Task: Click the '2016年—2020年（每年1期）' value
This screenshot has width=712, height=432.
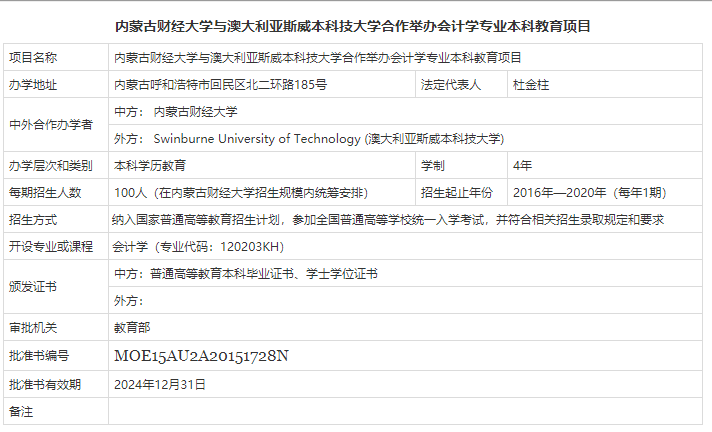Action: (x=590, y=193)
